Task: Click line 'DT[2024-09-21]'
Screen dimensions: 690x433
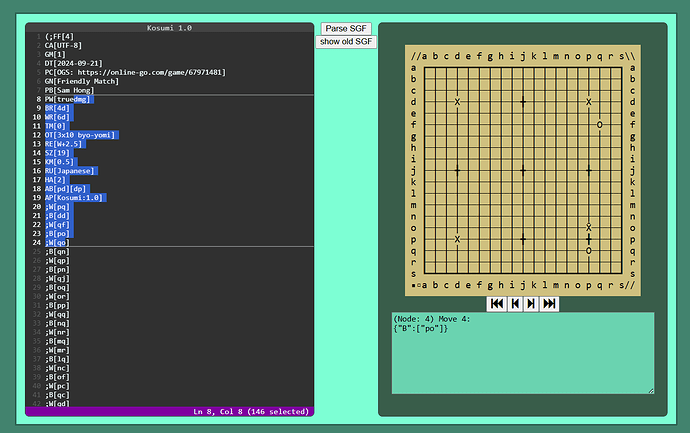Action: pyautogui.click(x=73, y=63)
